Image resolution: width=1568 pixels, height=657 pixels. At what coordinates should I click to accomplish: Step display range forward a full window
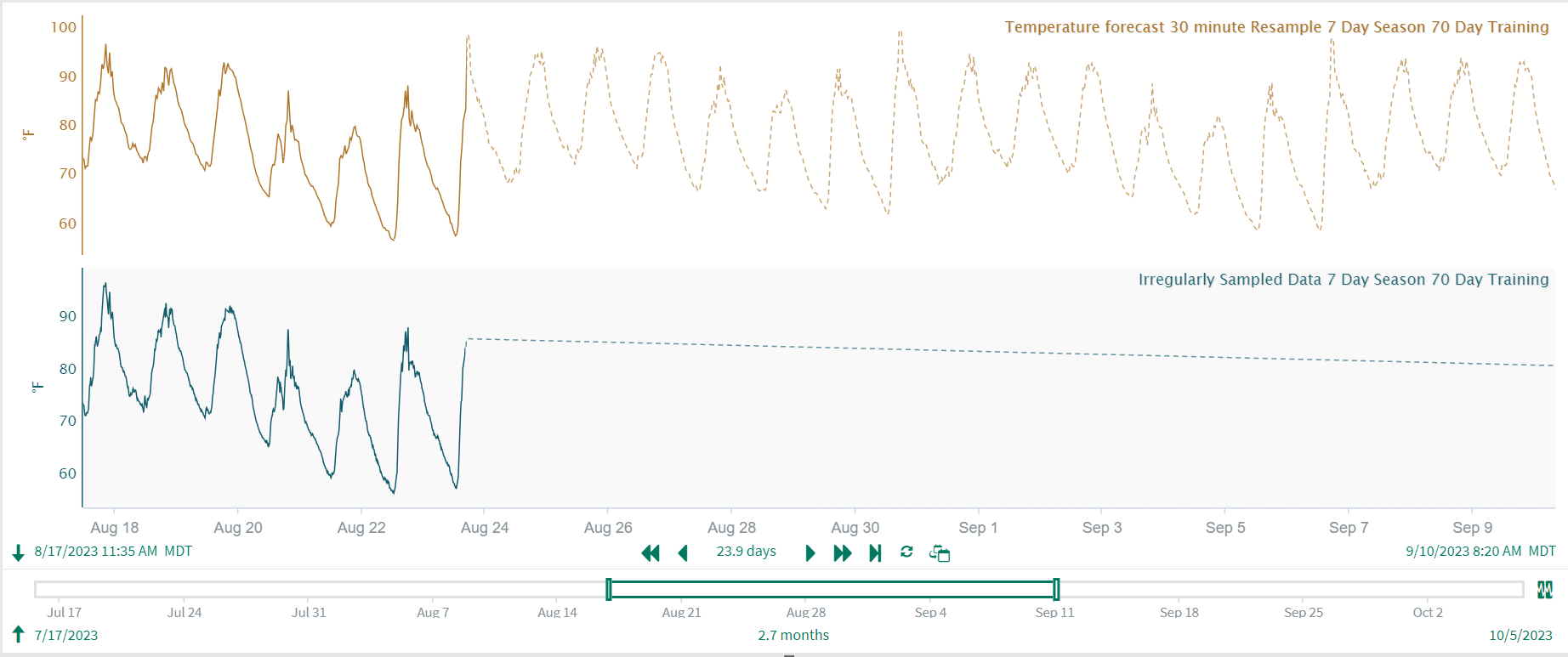[843, 553]
